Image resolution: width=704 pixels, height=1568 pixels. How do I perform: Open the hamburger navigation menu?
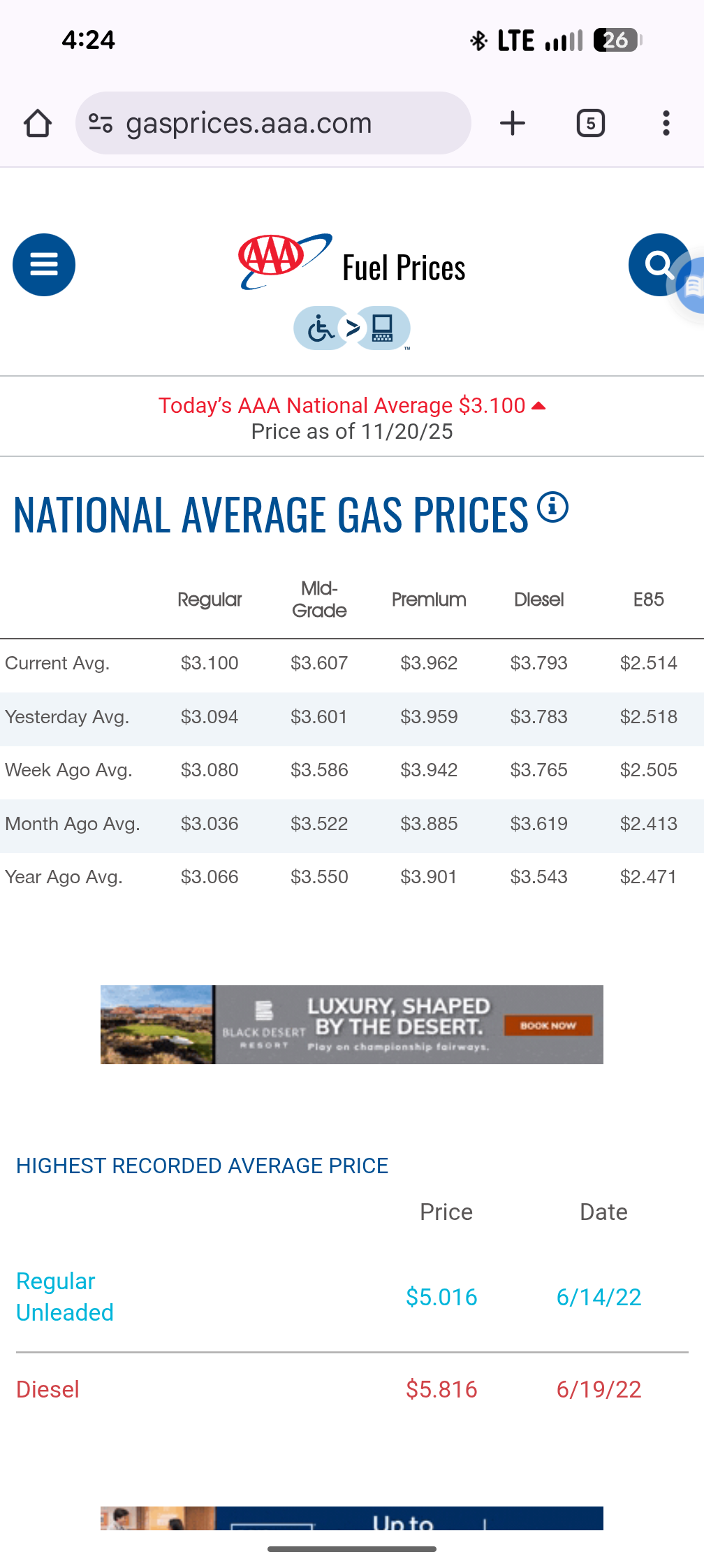(x=44, y=265)
